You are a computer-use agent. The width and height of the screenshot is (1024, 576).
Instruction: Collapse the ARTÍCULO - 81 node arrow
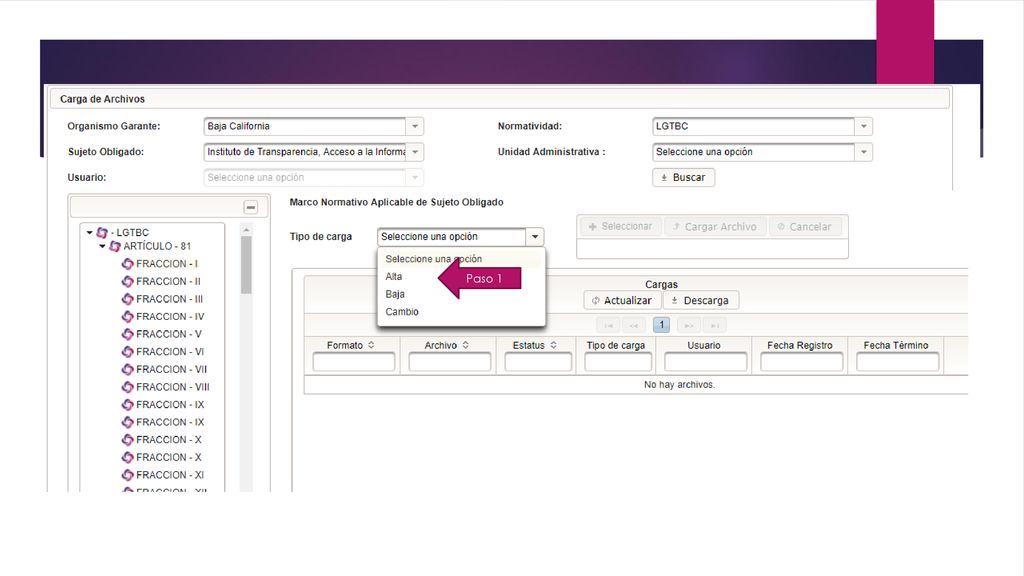tap(103, 246)
